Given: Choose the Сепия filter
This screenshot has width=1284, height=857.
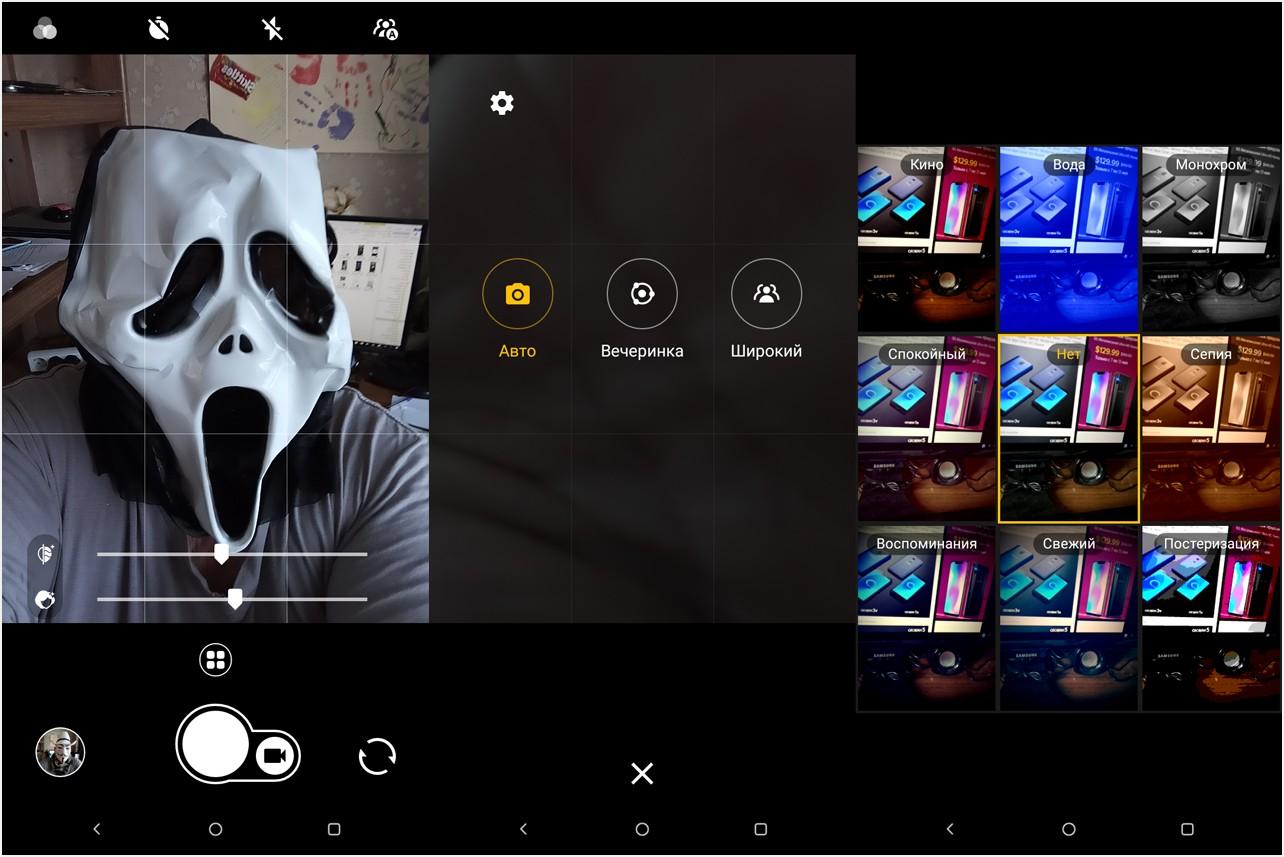Looking at the screenshot, I should pyautogui.click(x=1210, y=428).
